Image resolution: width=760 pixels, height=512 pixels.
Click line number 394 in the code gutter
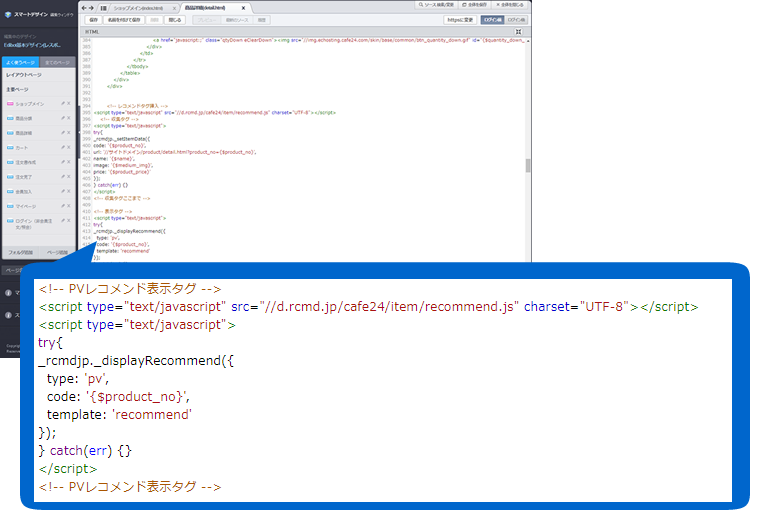tap(86, 106)
